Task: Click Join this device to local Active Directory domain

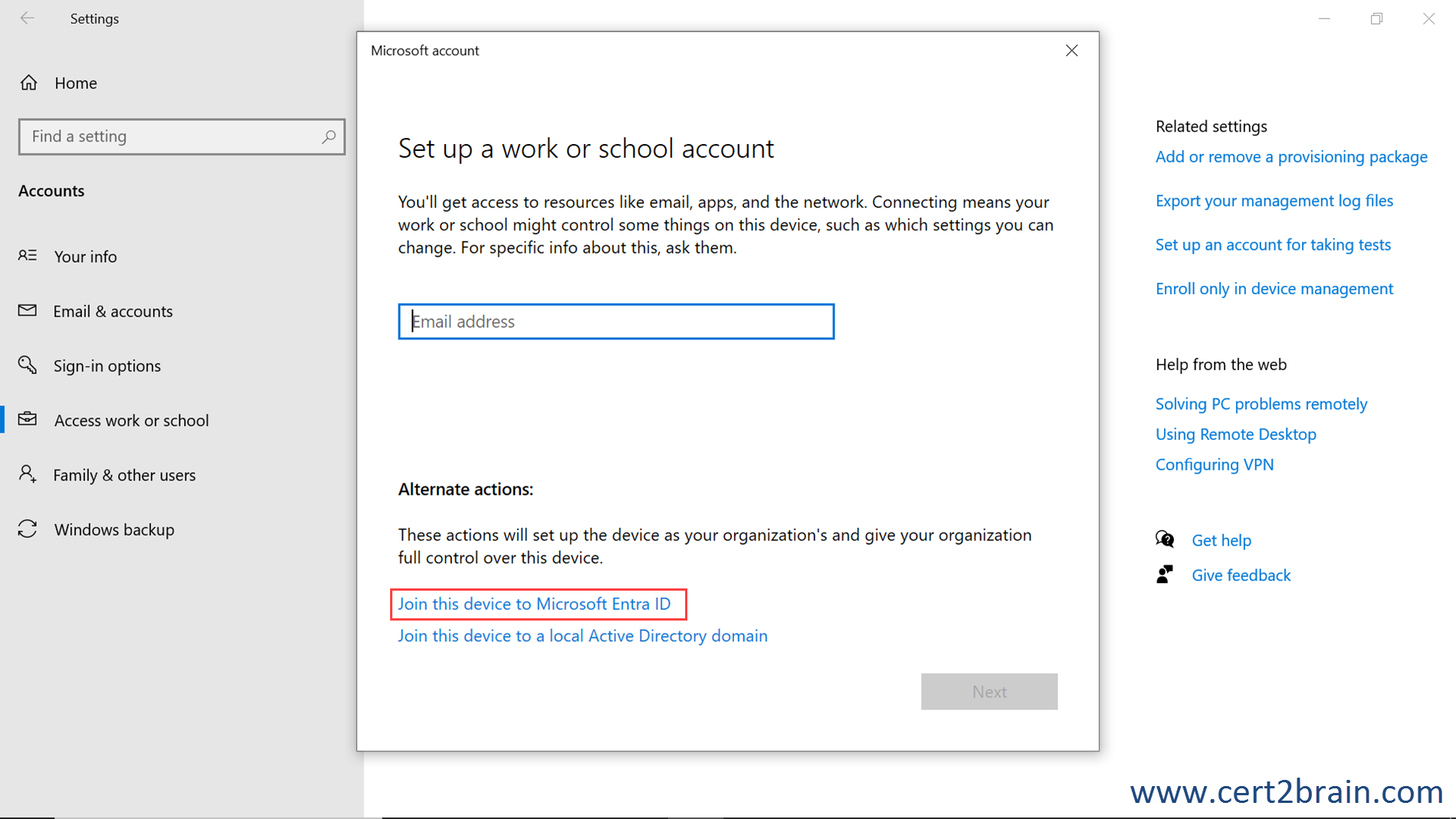Action: 582,636
